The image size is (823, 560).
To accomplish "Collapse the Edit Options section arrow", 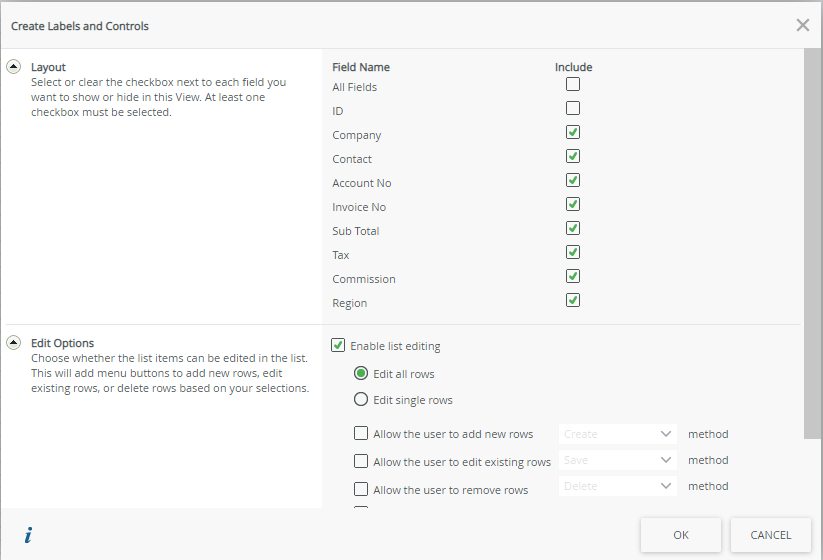I will click(14, 343).
